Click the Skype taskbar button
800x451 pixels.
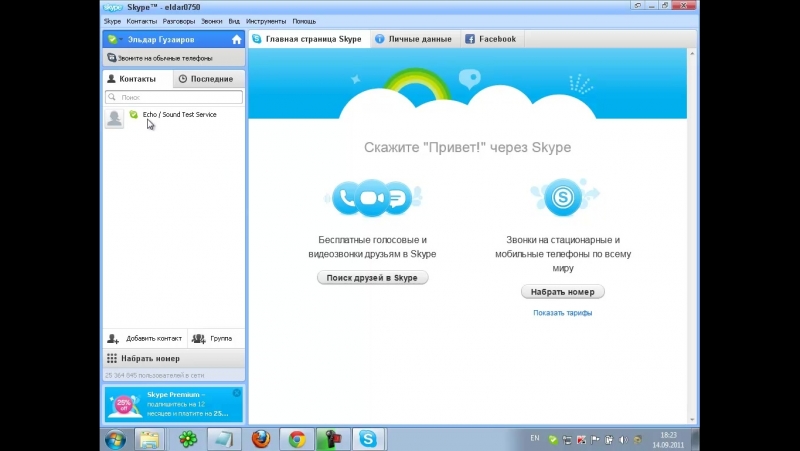pyautogui.click(x=368, y=439)
